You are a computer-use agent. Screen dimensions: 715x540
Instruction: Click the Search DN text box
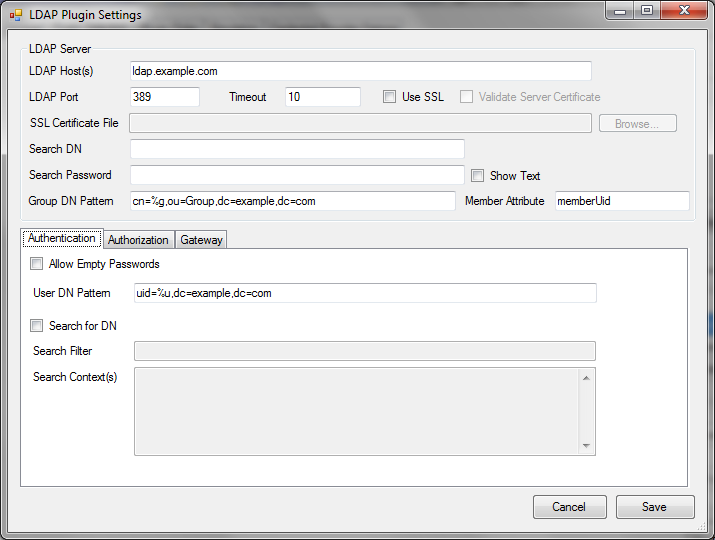tap(297, 149)
